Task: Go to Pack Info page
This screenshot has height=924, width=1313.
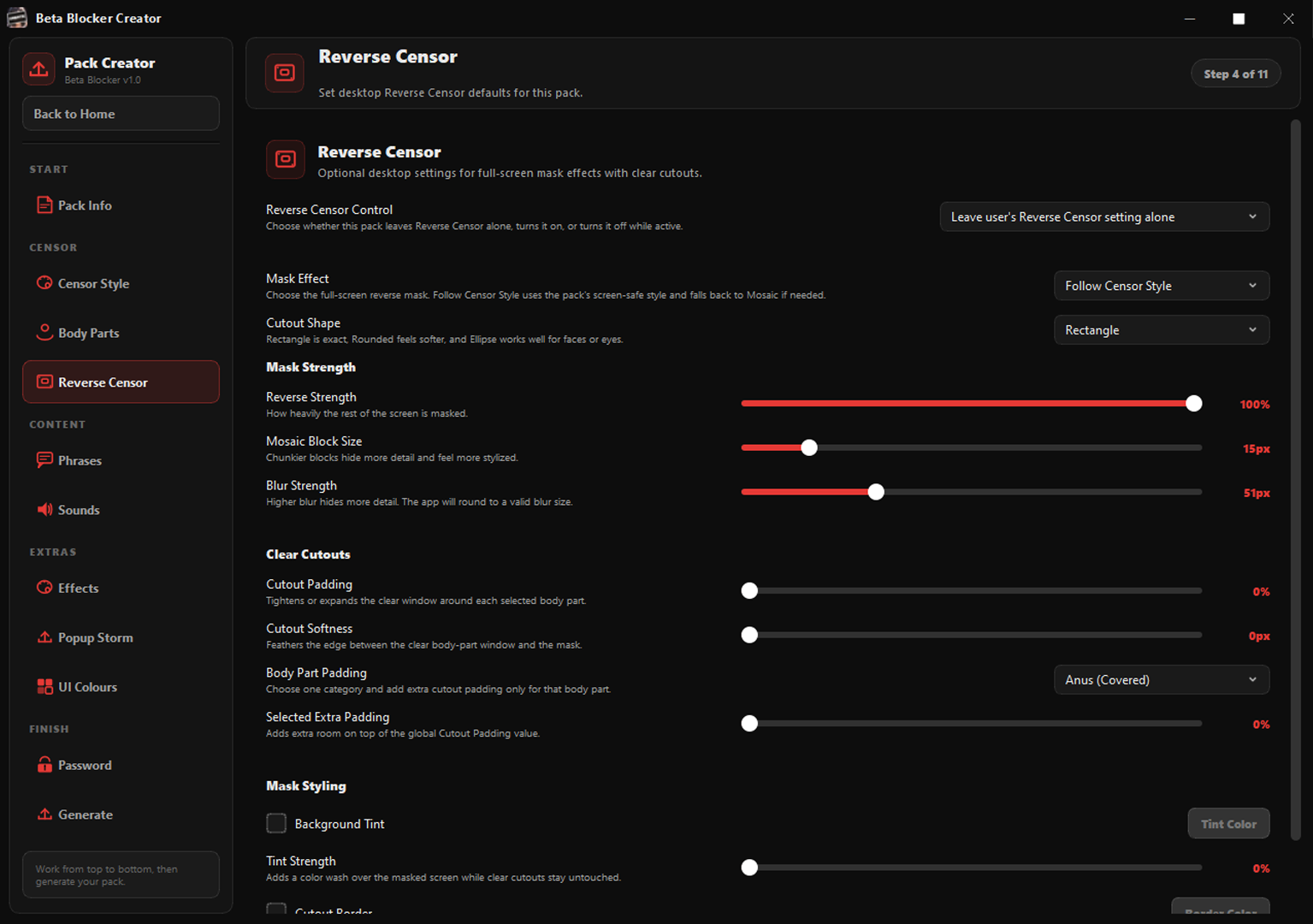Action: click(121, 205)
